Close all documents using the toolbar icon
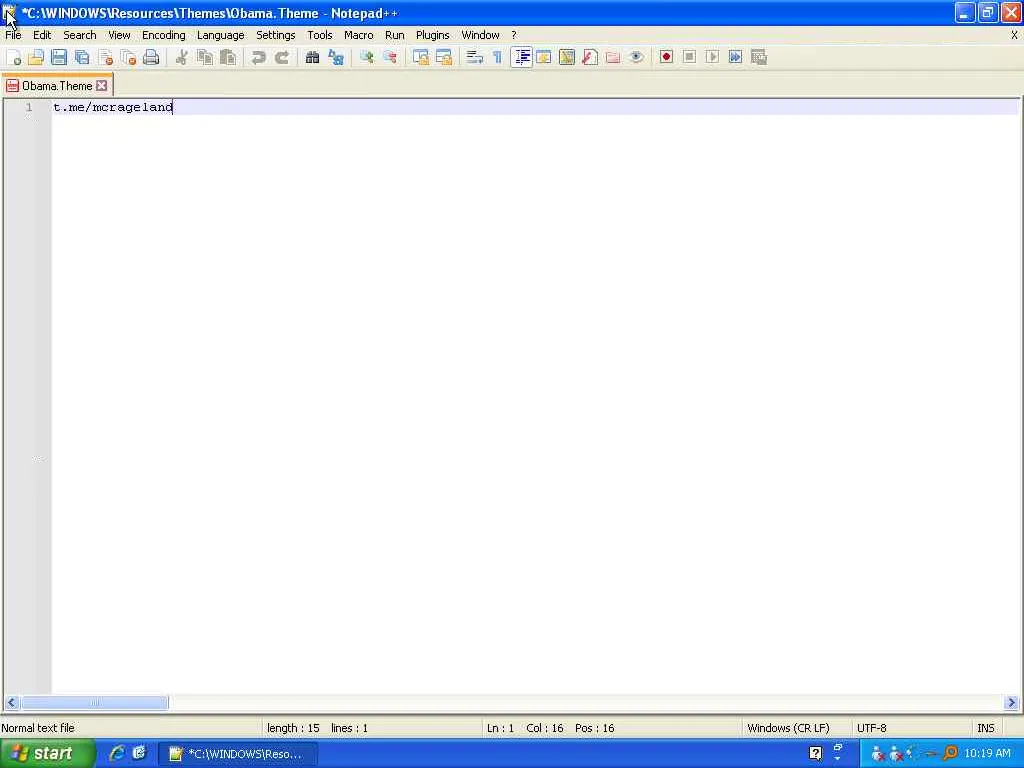Image resolution: width=1024 pixels, height=768 pixels. coord(129,57)
